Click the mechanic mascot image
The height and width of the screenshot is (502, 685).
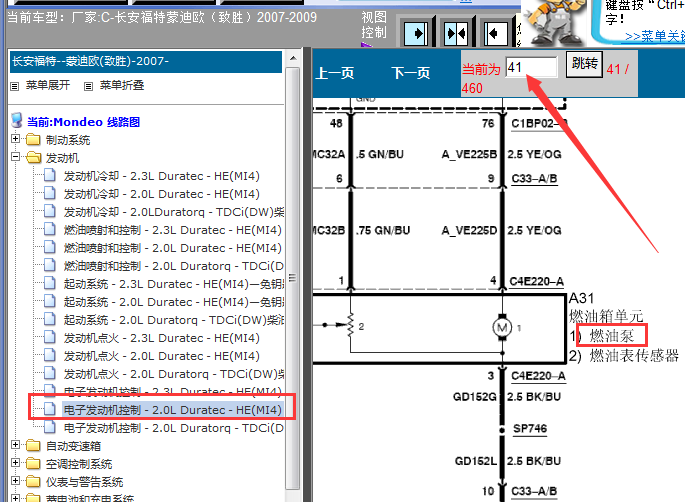point(555,22)
